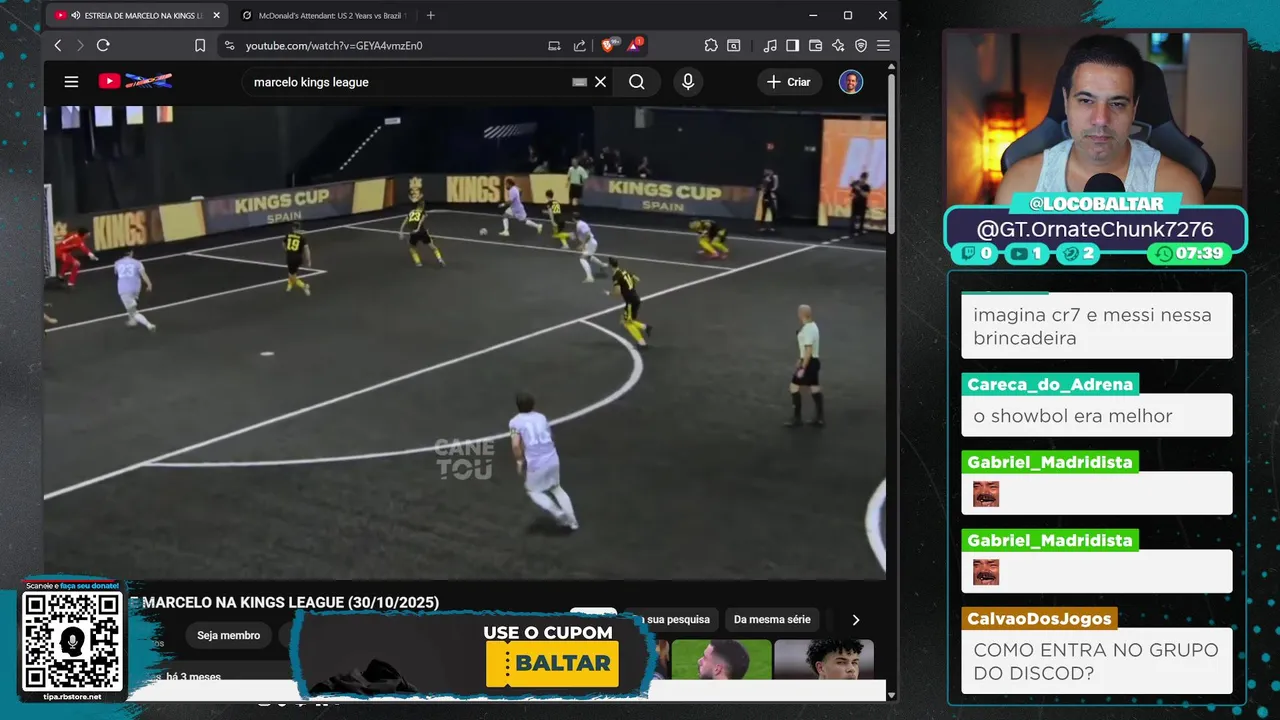Viewport: 1280px width, 720px height.
Task: Click the scrollbar down arrow
Action: (x=892, y=695)
